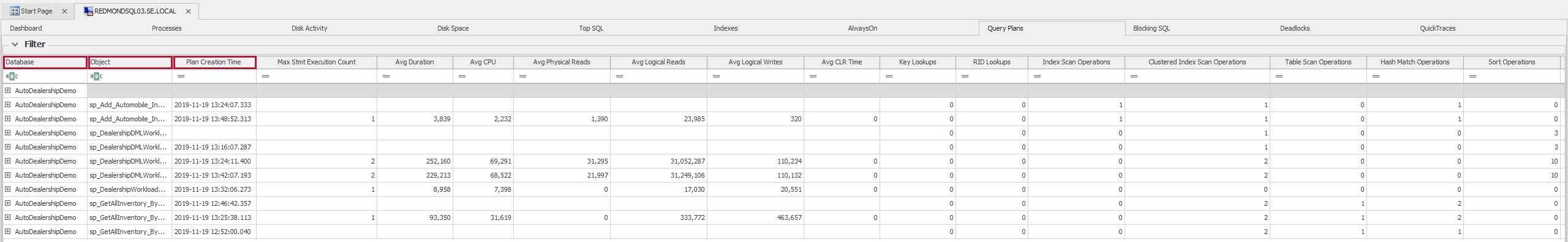Viewport: 1568px width, 242px height.
Task: Open the Blocking SQL tab
Action: 1151,28
